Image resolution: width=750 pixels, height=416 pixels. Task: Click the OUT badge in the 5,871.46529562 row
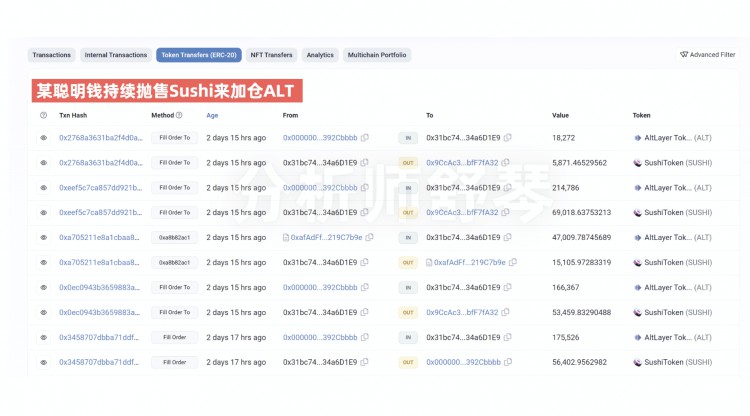pyautogui.click(x=408, y=163)
